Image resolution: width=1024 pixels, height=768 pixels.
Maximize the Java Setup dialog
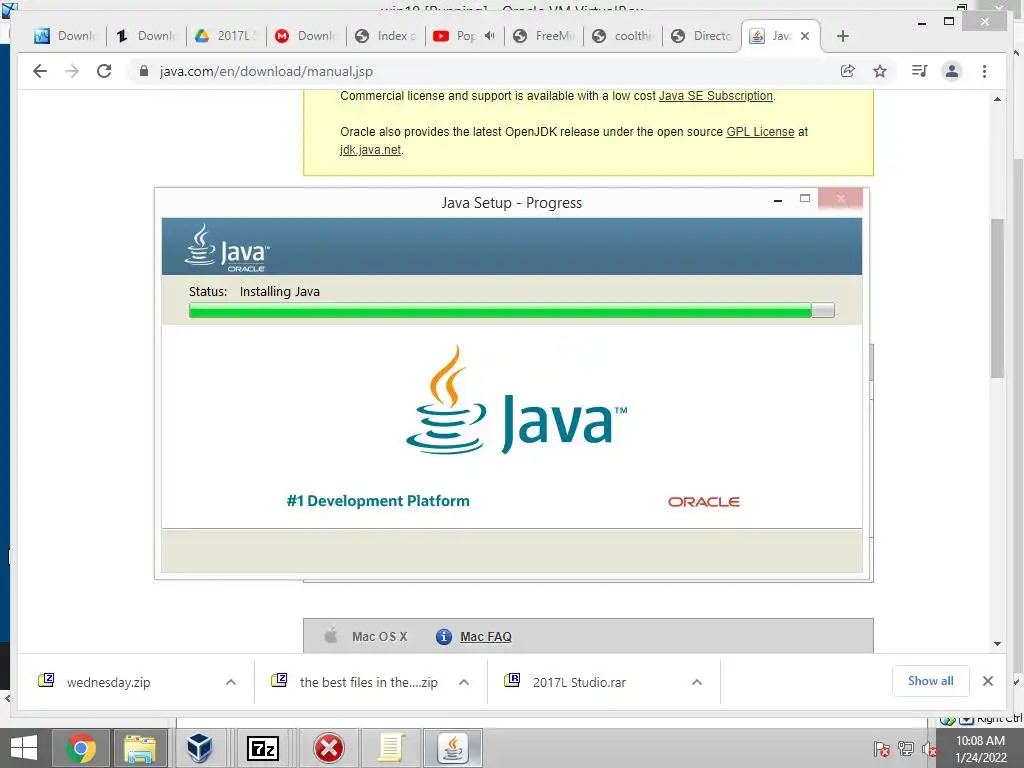pyautogui.click(x=805, y=199)
